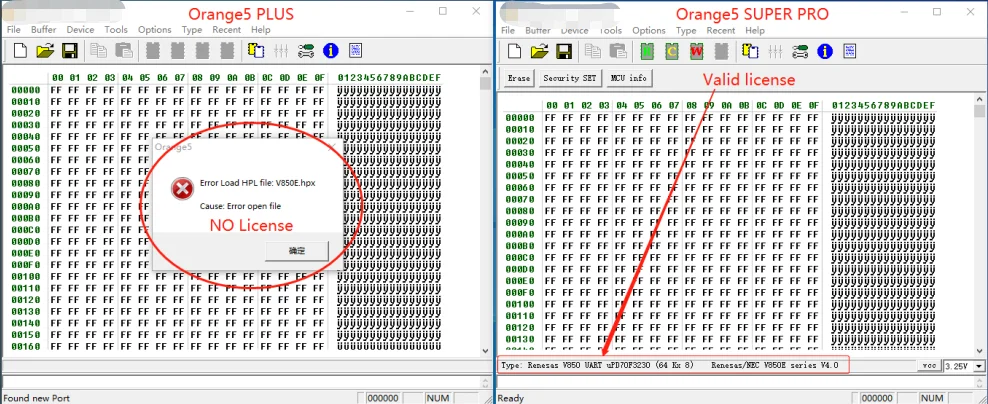Image resolution: width=988 pixels, height=404 pixels.
Task: Click 'Type: Renesas V850 UART' status line
Action: coord(670,365)
